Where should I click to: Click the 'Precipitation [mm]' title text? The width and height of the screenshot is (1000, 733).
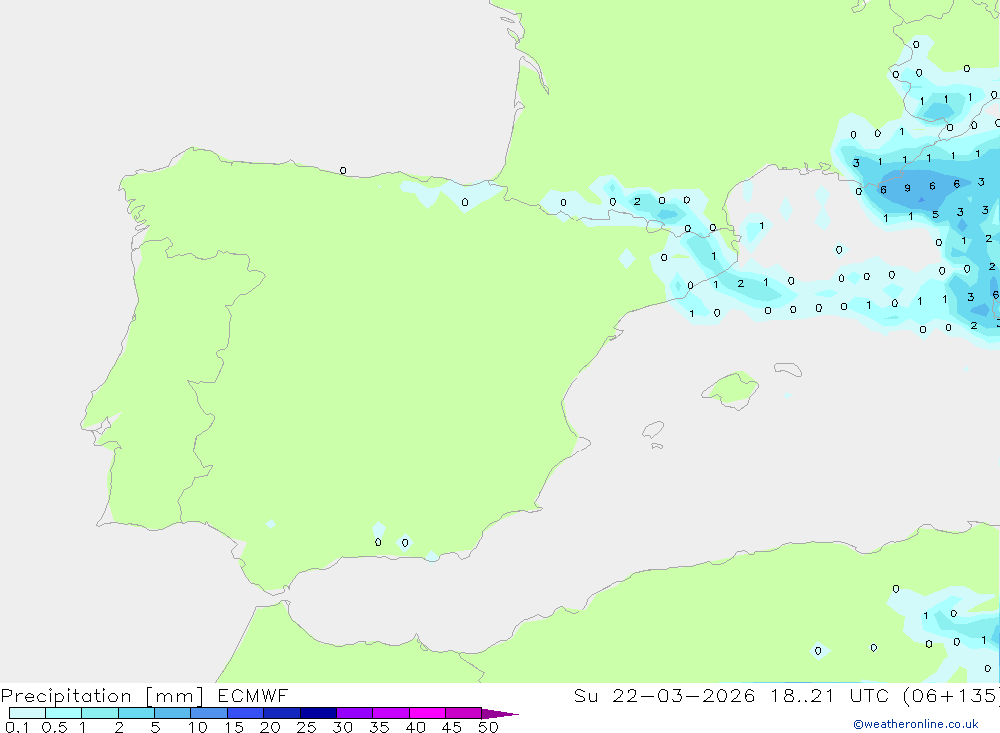[102, 696]
